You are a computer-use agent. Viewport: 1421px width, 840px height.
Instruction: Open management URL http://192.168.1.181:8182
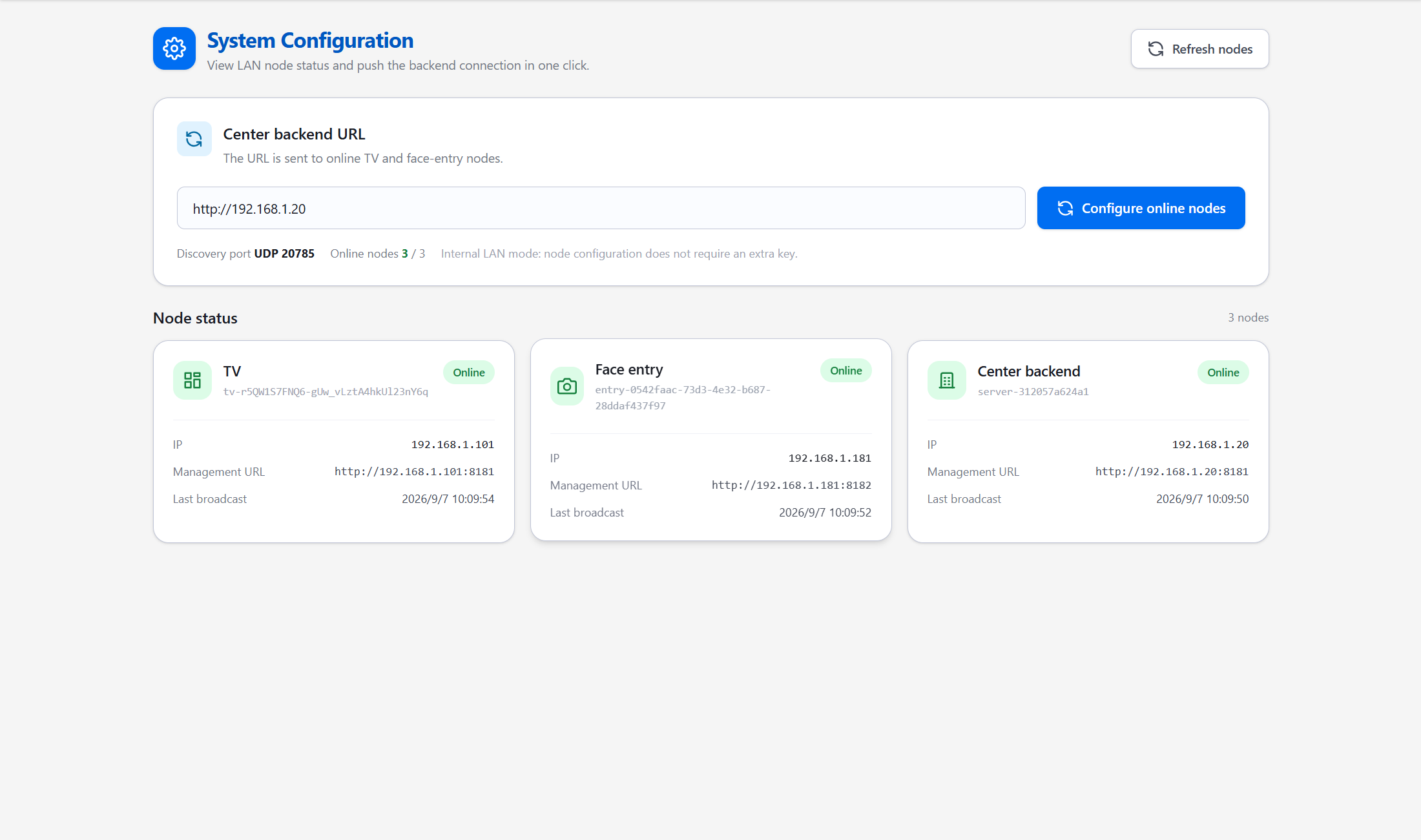(x=791, y=485)
